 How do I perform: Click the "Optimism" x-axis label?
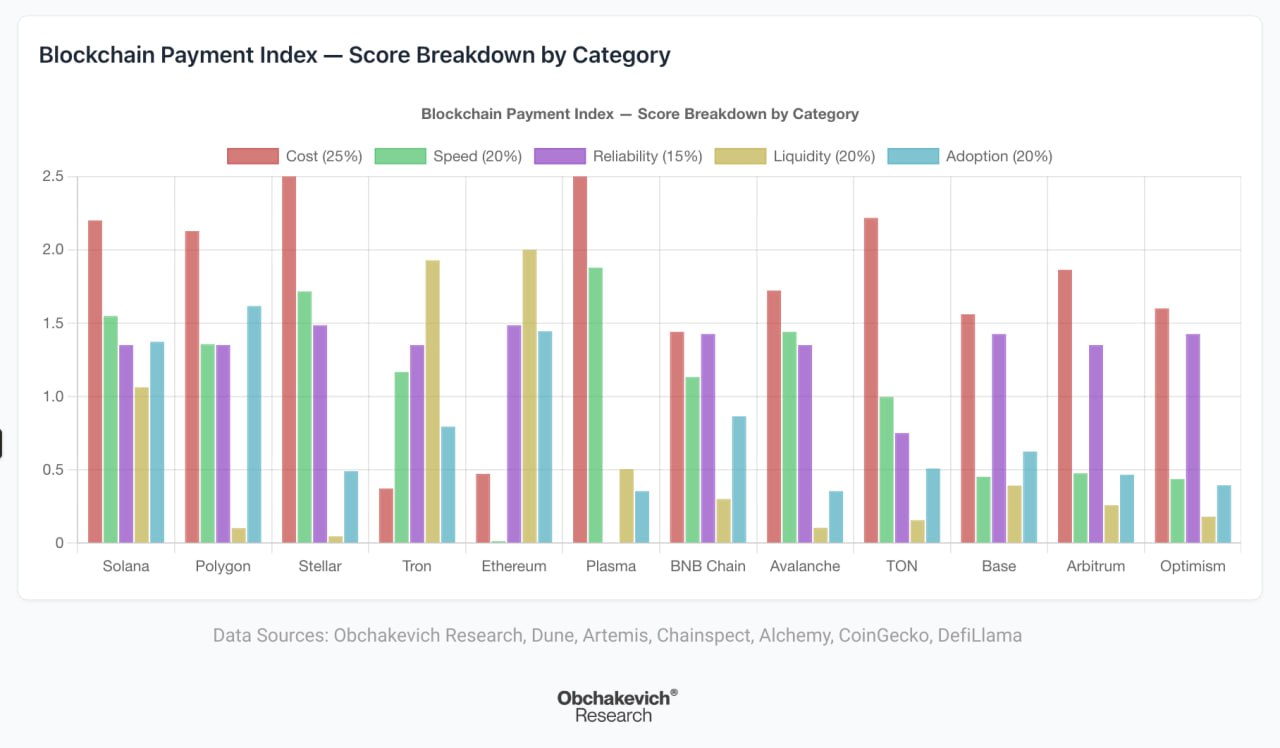1192,566
